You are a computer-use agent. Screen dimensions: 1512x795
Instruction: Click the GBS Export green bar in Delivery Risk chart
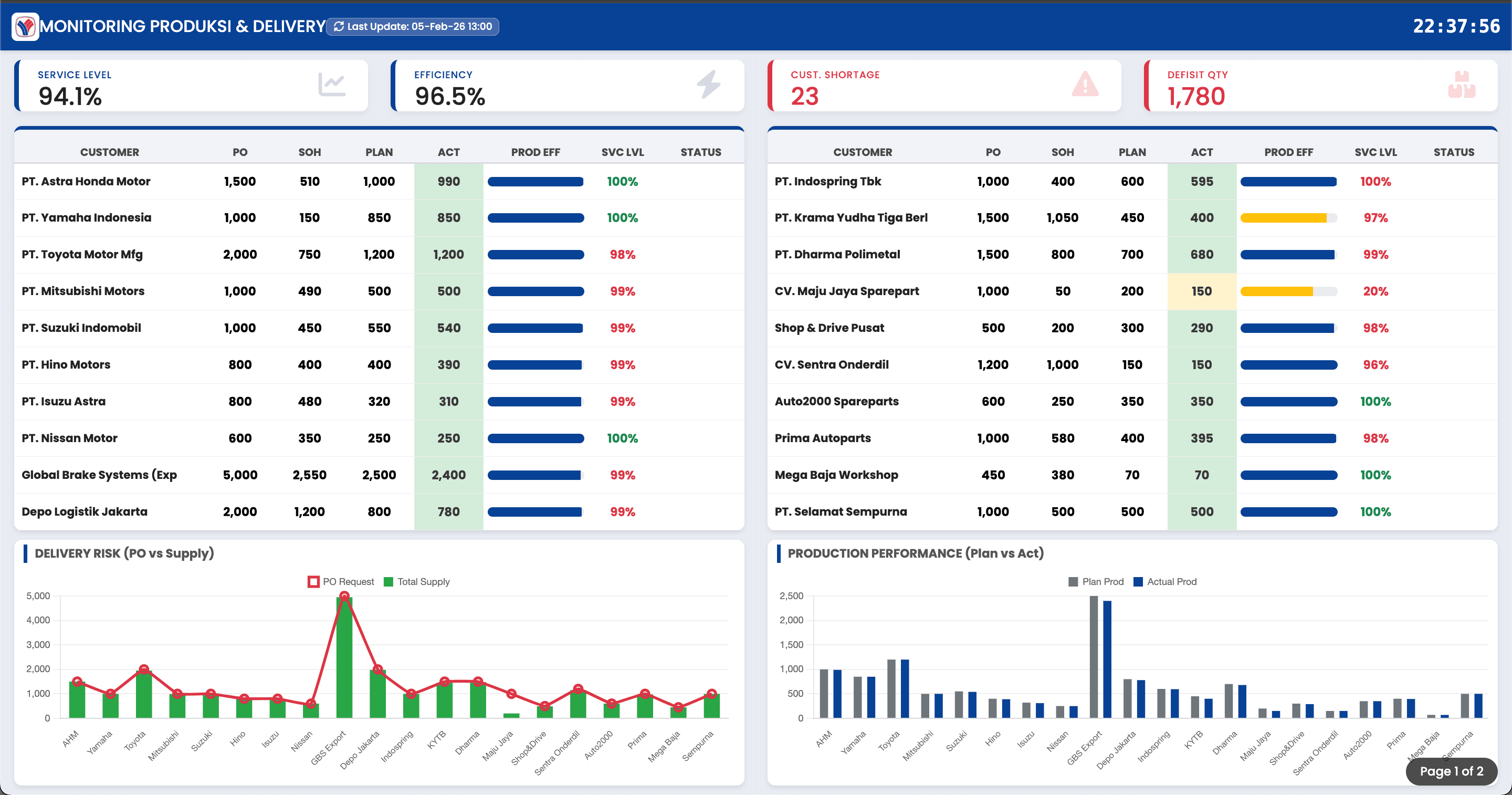point(344,657)
